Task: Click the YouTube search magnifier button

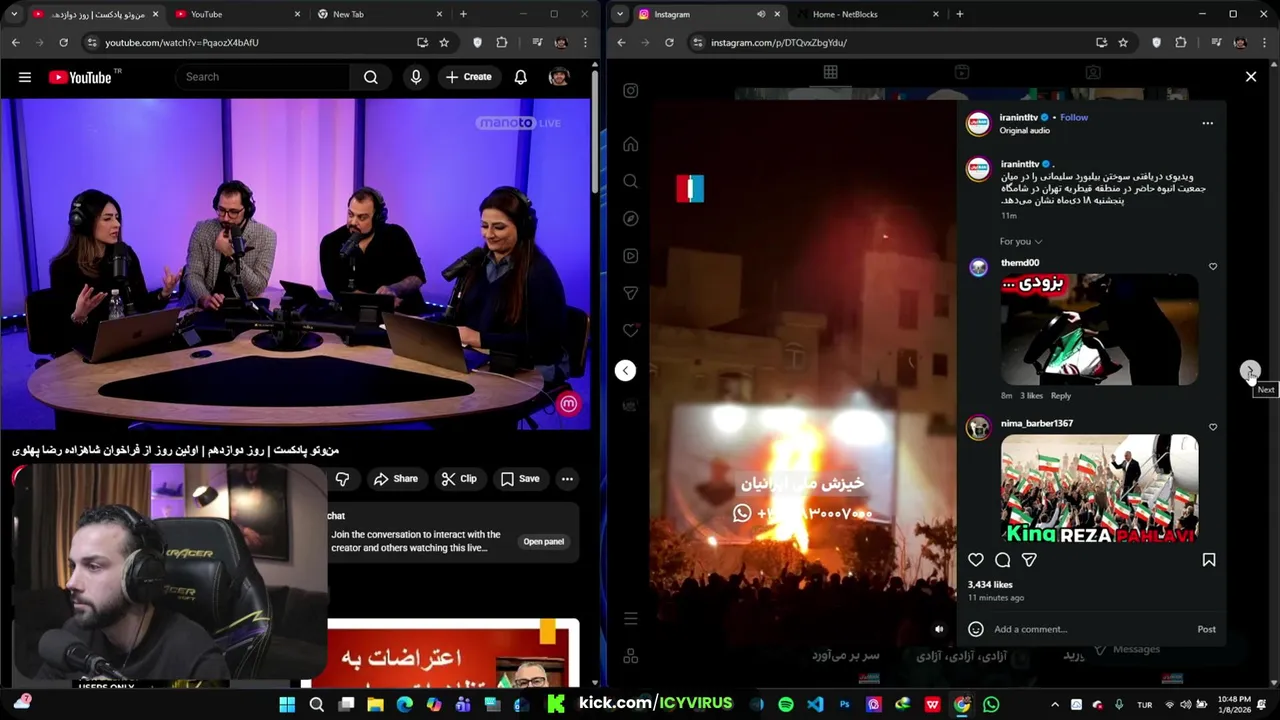Action: point(371,77)
